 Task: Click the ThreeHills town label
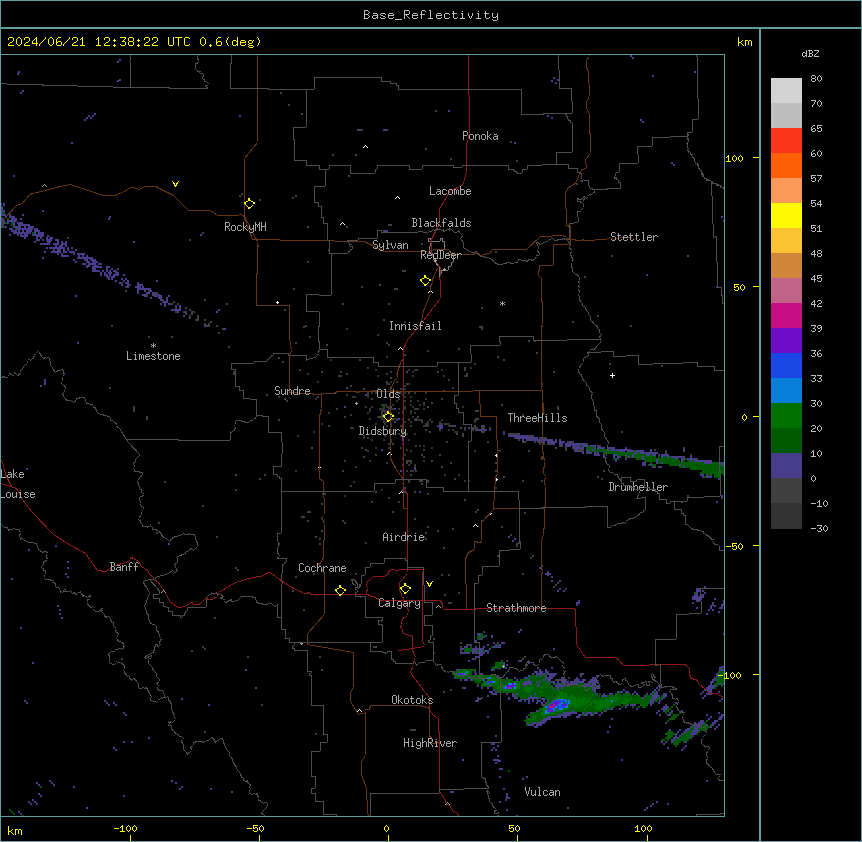537,418
